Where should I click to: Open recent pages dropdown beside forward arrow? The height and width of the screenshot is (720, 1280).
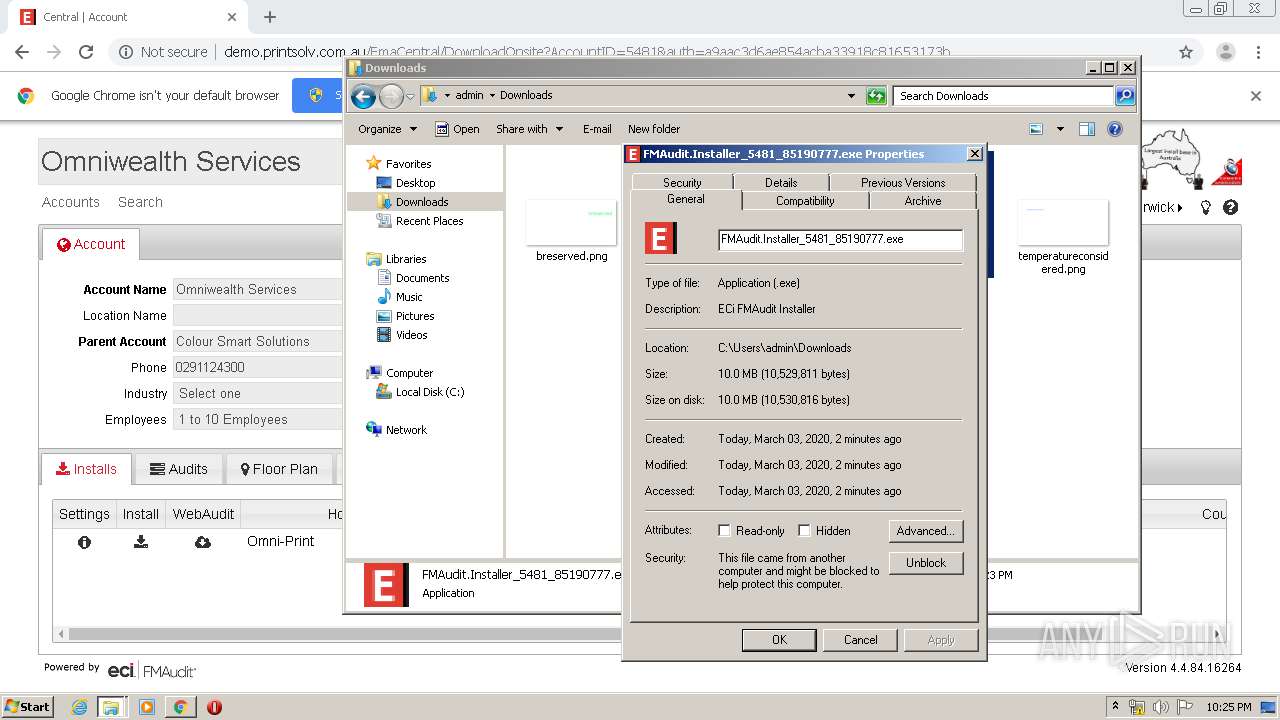tap(410, 97)
